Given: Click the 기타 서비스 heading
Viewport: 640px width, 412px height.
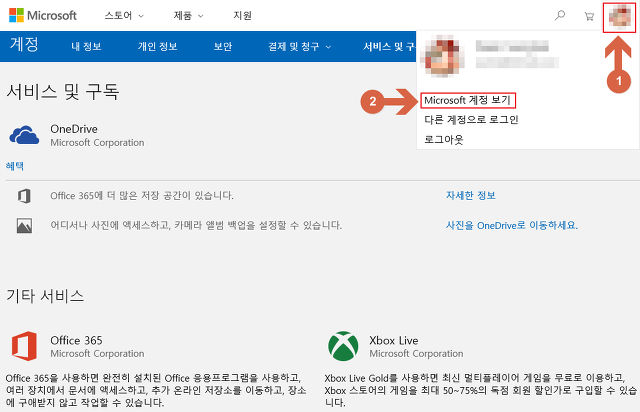Looking at the screenshot, I should click(45, 296).
